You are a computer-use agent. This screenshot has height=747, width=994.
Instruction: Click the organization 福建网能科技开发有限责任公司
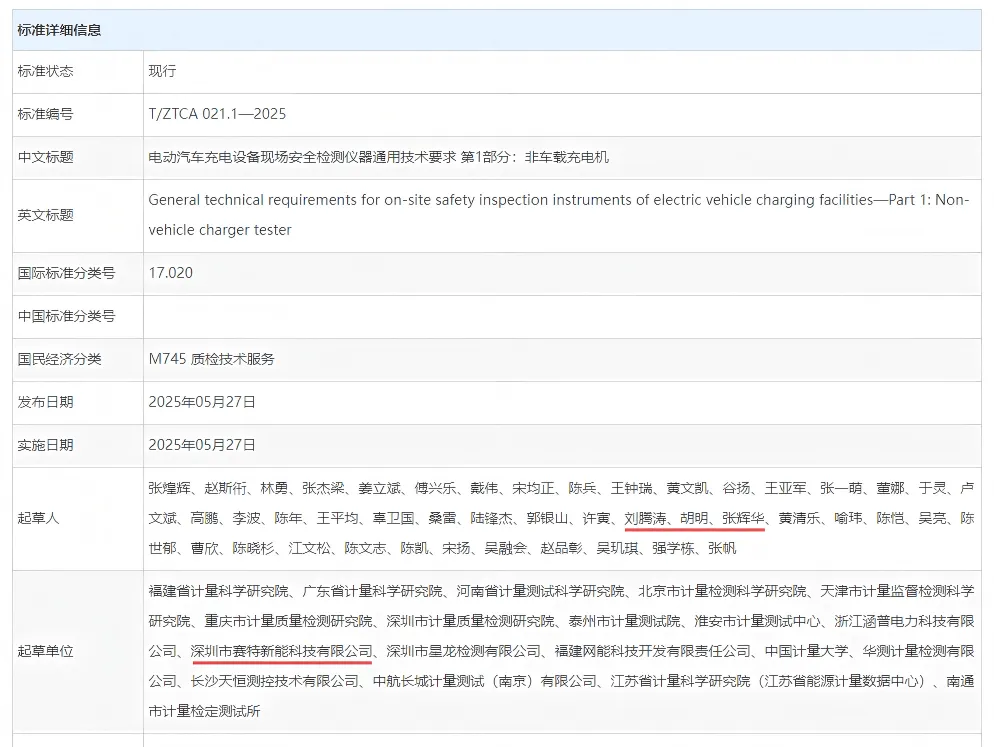point(652,651)
